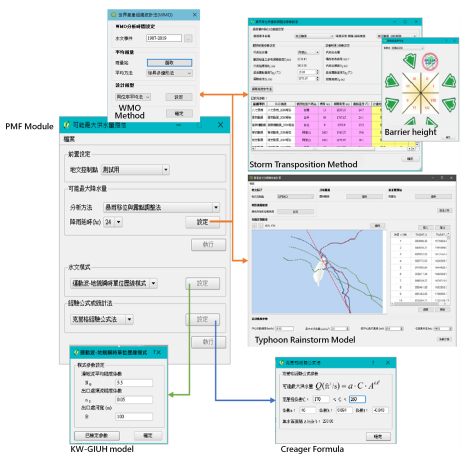
Task: Click the left-lower green arrow in Barrier height window
Action: 392,104
